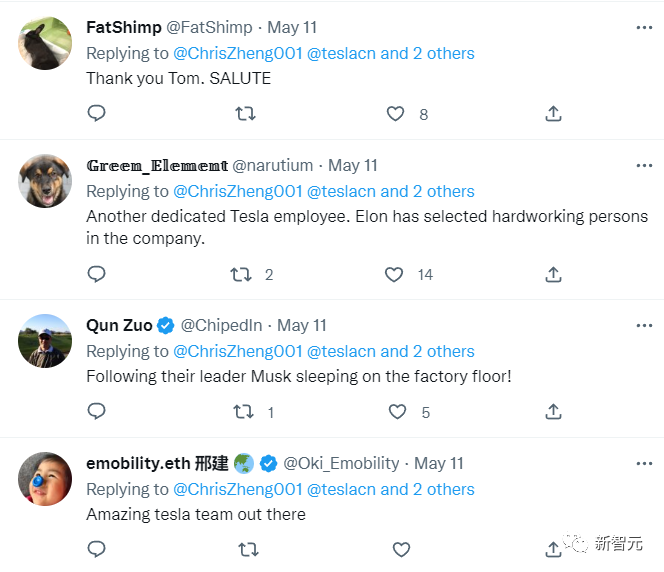
Task: Retweet Green_Element's tweet with 2 retweets
Action: [241, 274]
